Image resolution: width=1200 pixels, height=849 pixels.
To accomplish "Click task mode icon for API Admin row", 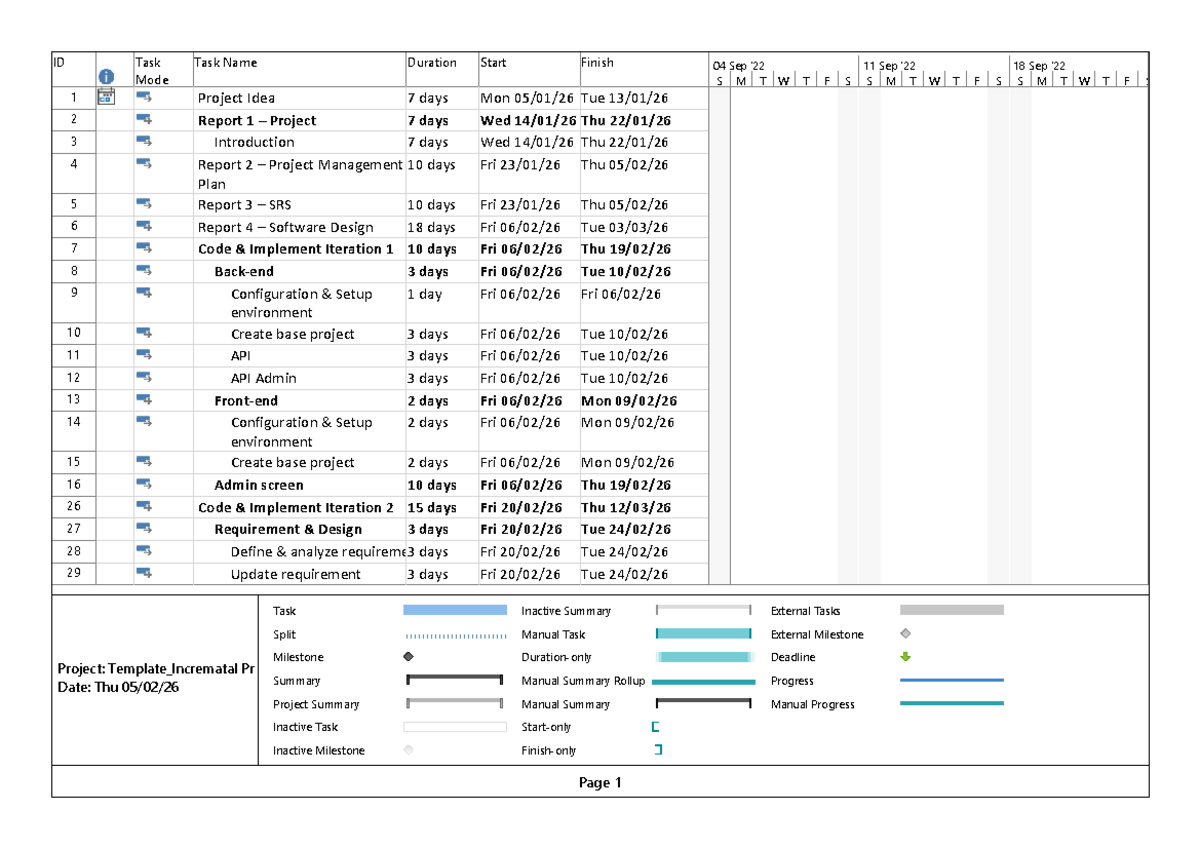I will pyautogui.click(x=143, y=377).
